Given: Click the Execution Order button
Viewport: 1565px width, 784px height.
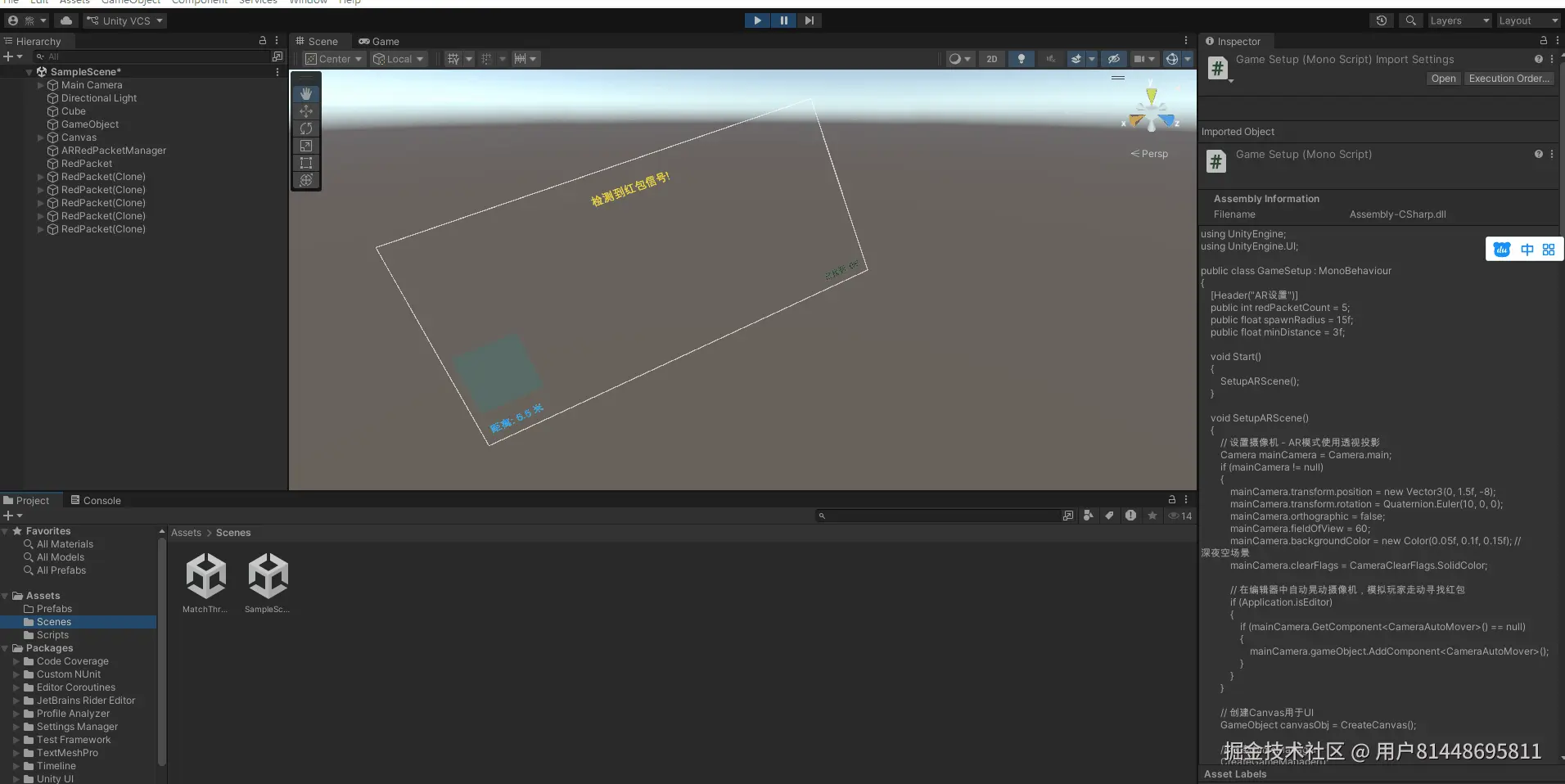Looking at the screenshot, I should [x=1509, y=79].
